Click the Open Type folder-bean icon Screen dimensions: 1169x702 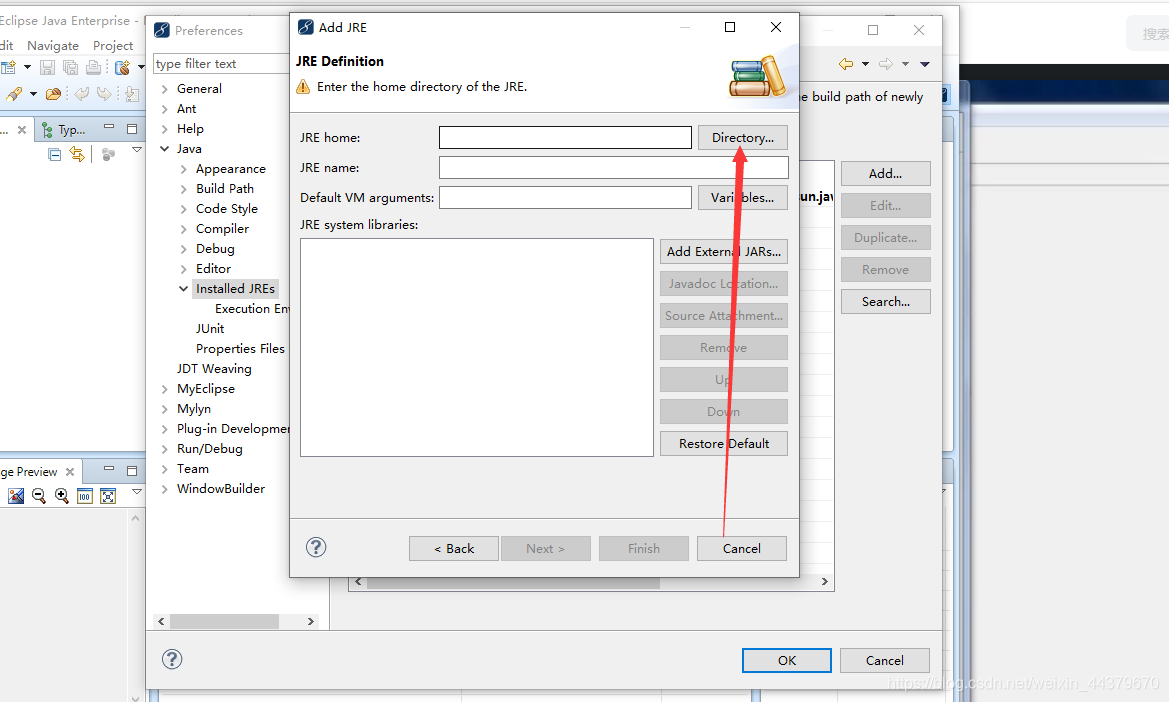pyautogui.click(x=53, y=94)
